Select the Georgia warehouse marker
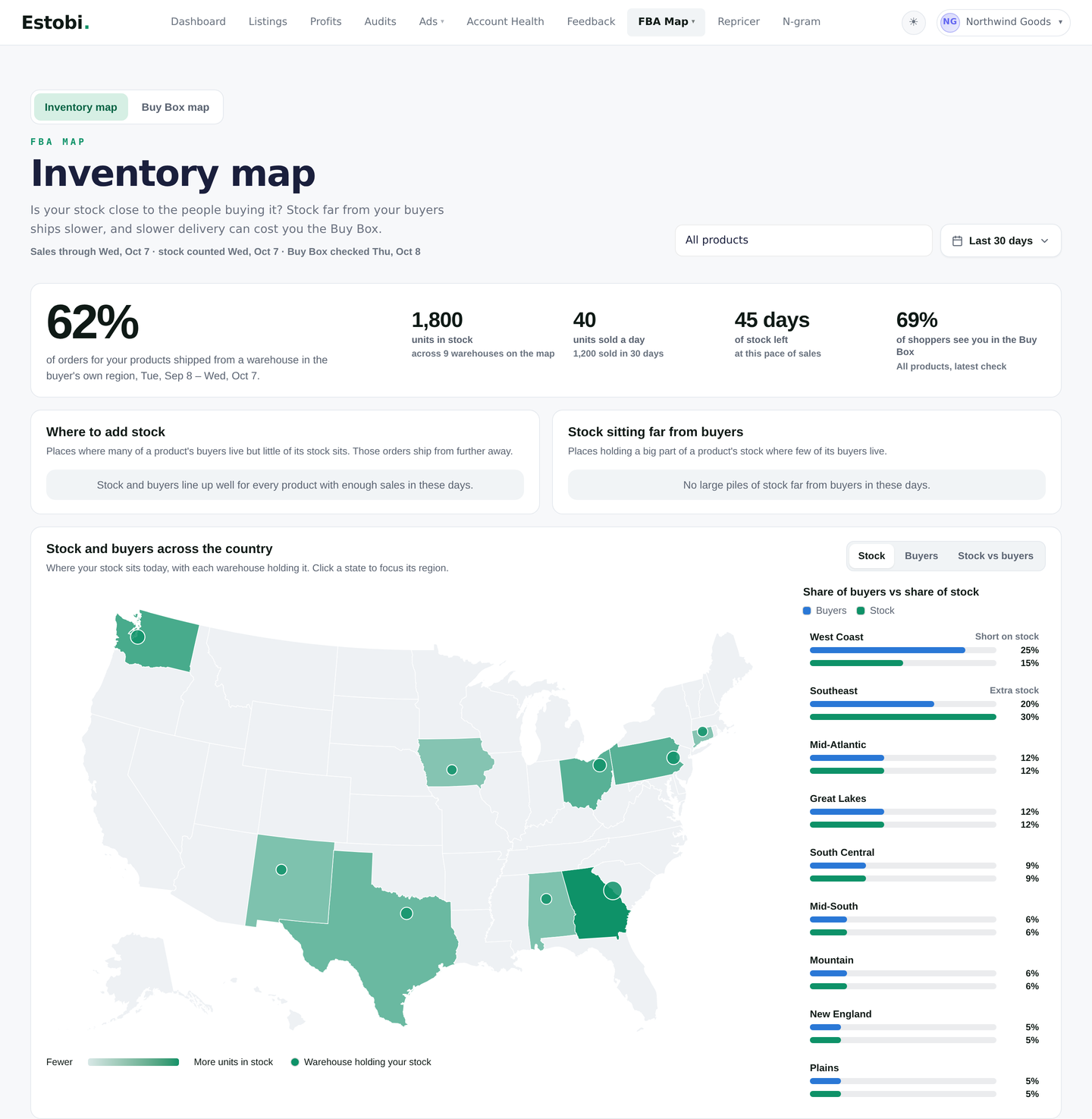The height and width of the screenshot is (1119, 1092). pyautogui.click(x=613, y=891)
